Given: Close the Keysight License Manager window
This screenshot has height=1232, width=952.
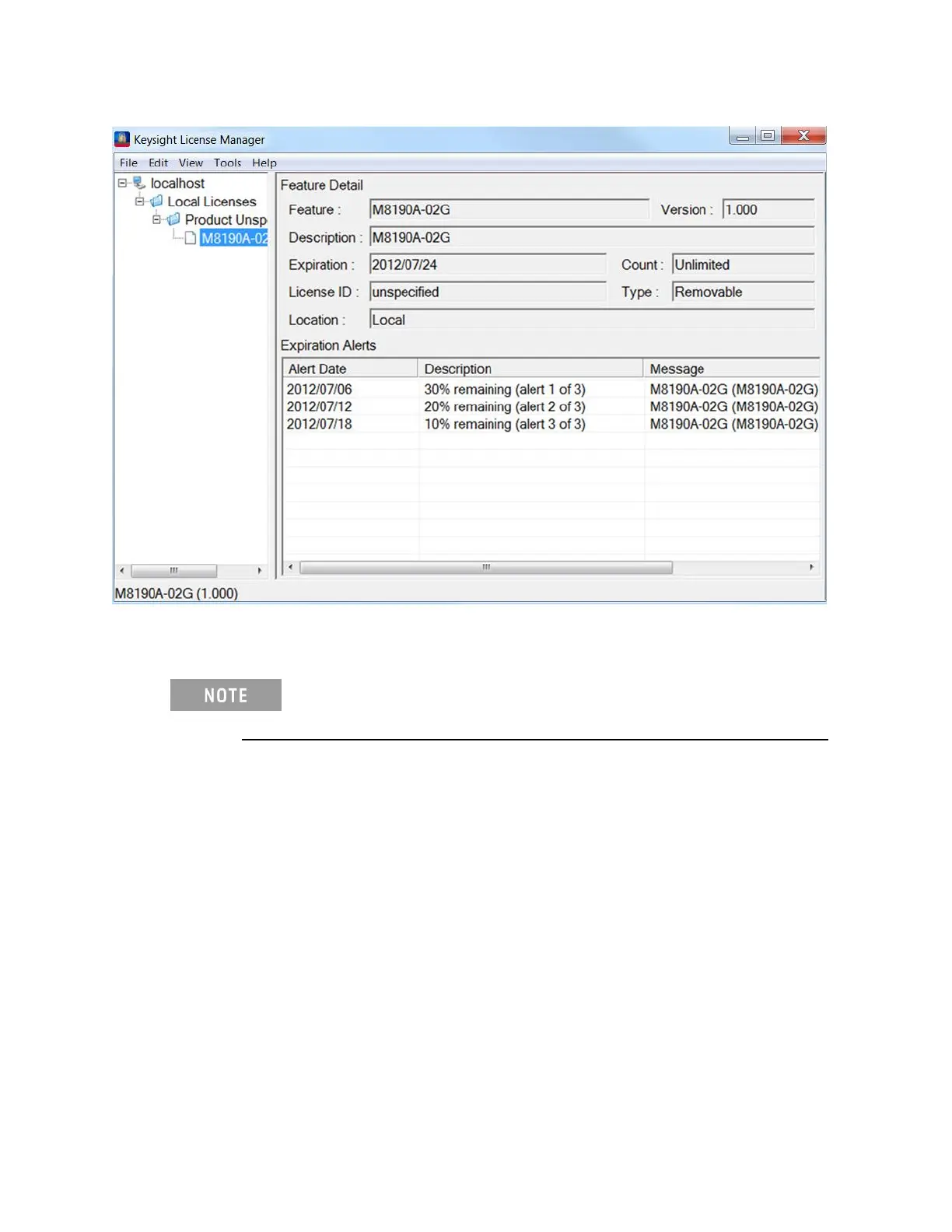Looking at the screenshot, I should tap(803, 136).
